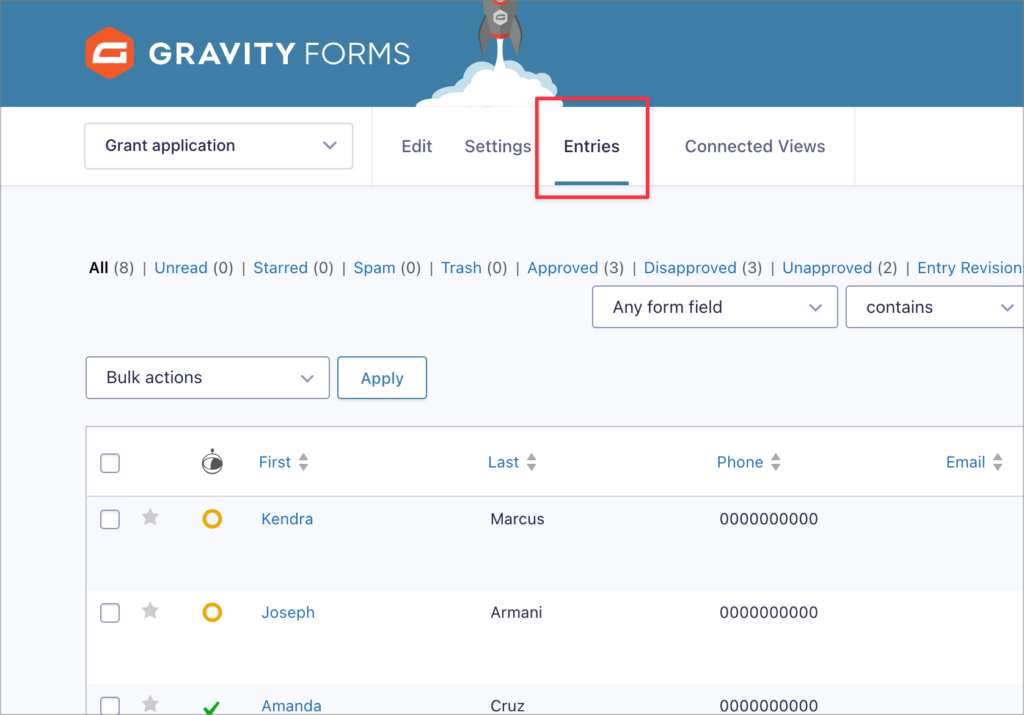
Task: Click the Email column header label
Action: click(x=965, y=462)
